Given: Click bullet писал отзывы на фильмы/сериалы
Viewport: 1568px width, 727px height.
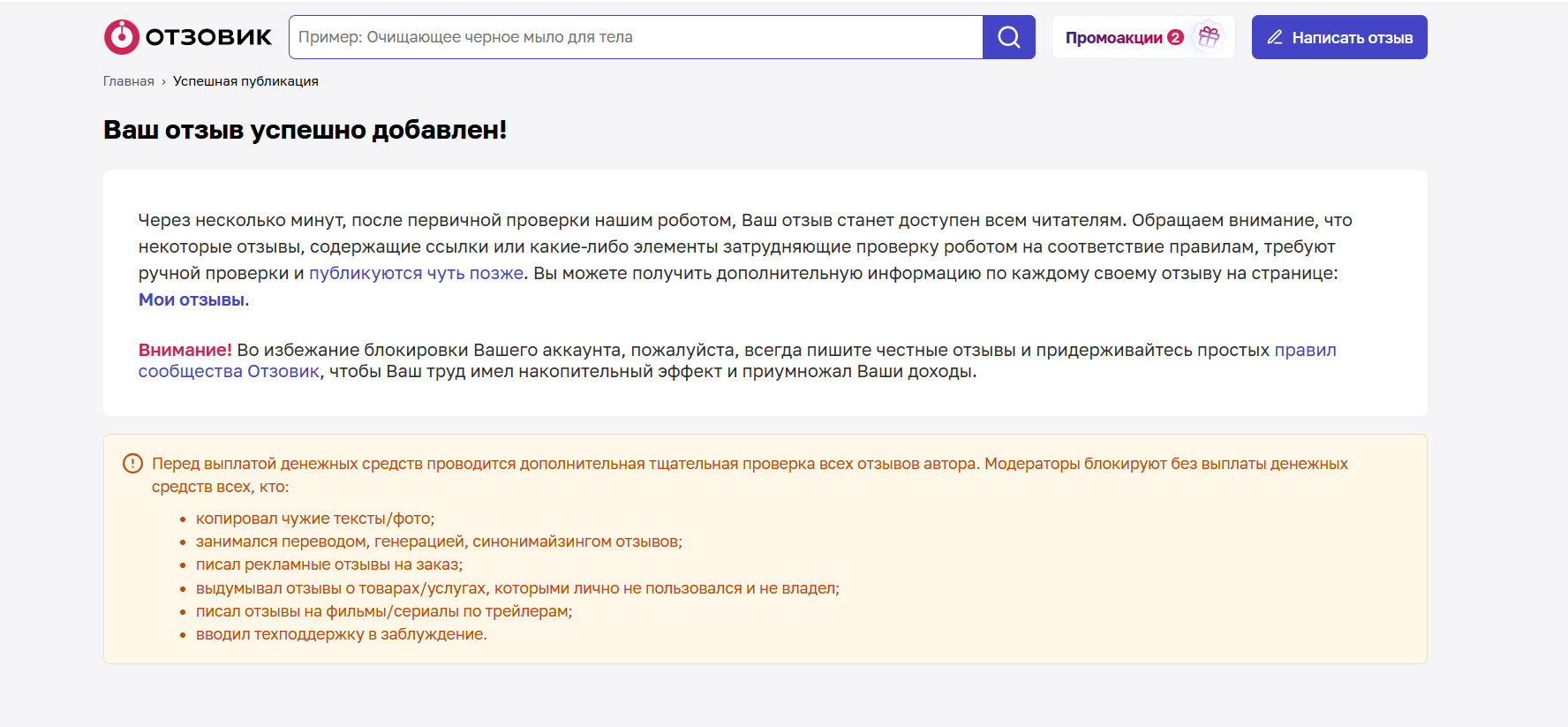Looking at the screenshot, I should [x=384, y=611].
